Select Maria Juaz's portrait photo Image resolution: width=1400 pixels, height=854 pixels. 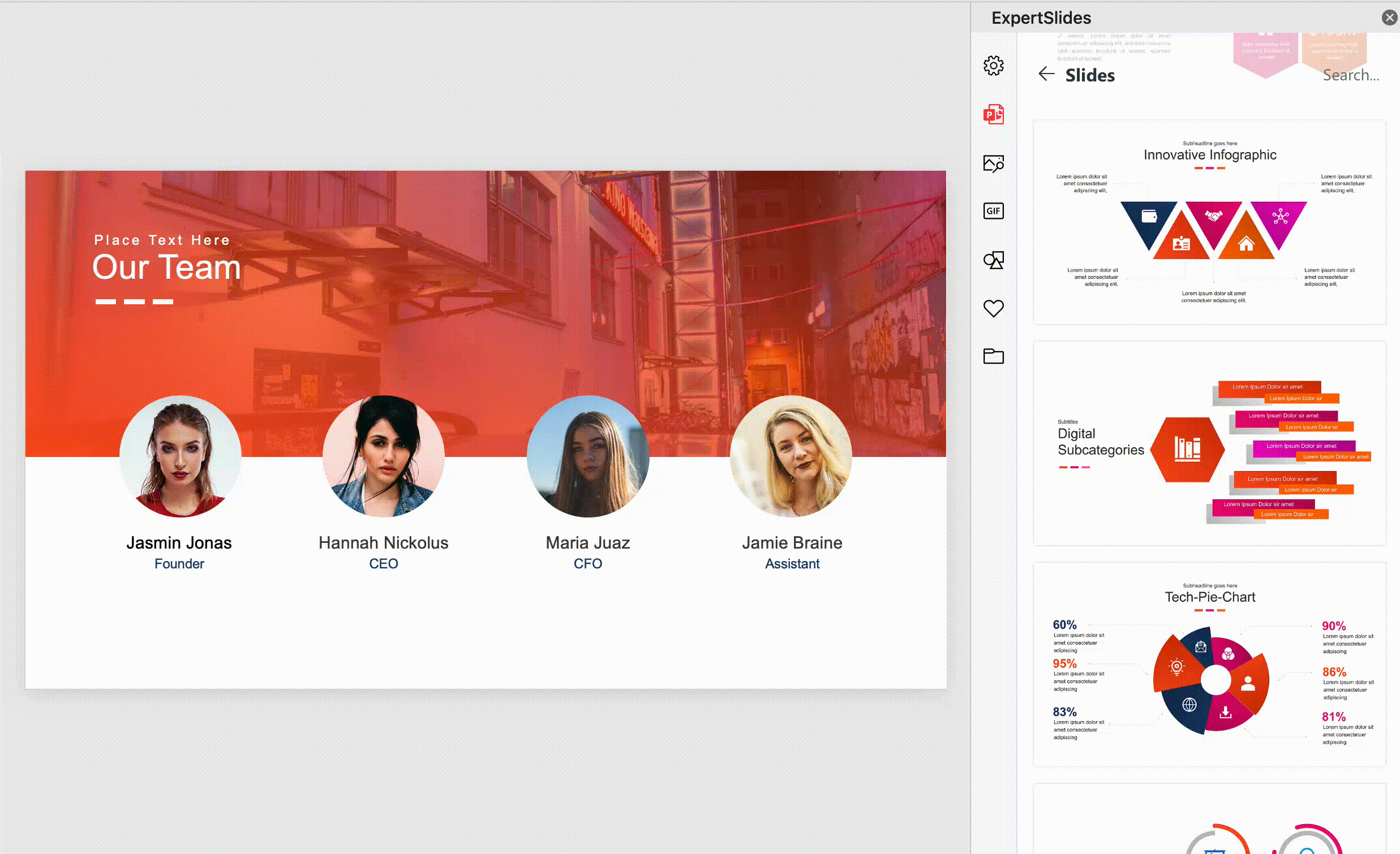click(587, 456)
